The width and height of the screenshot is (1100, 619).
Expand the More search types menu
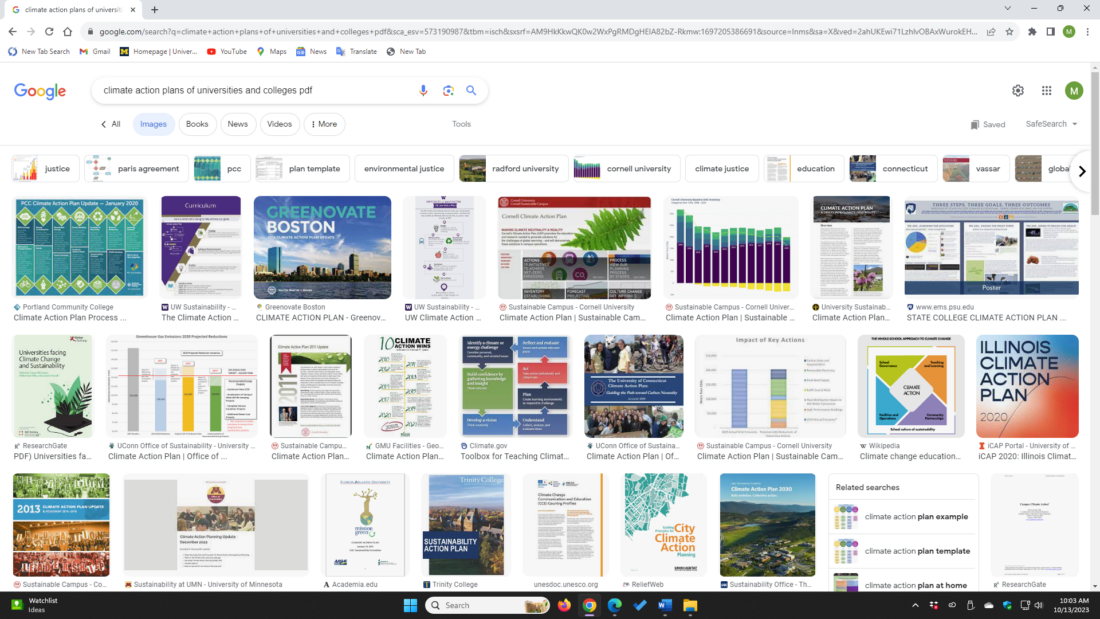pos(324,124)
